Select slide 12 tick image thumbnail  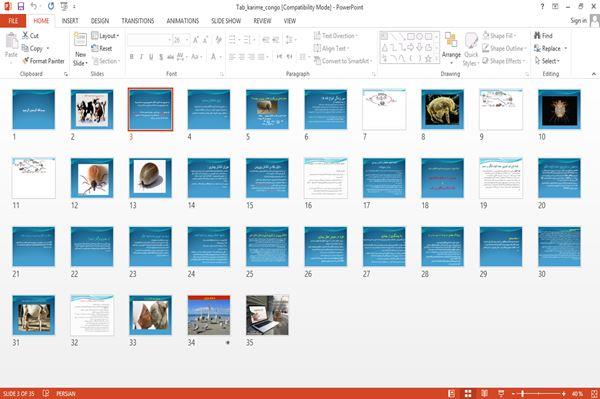(x=92, y=178)
